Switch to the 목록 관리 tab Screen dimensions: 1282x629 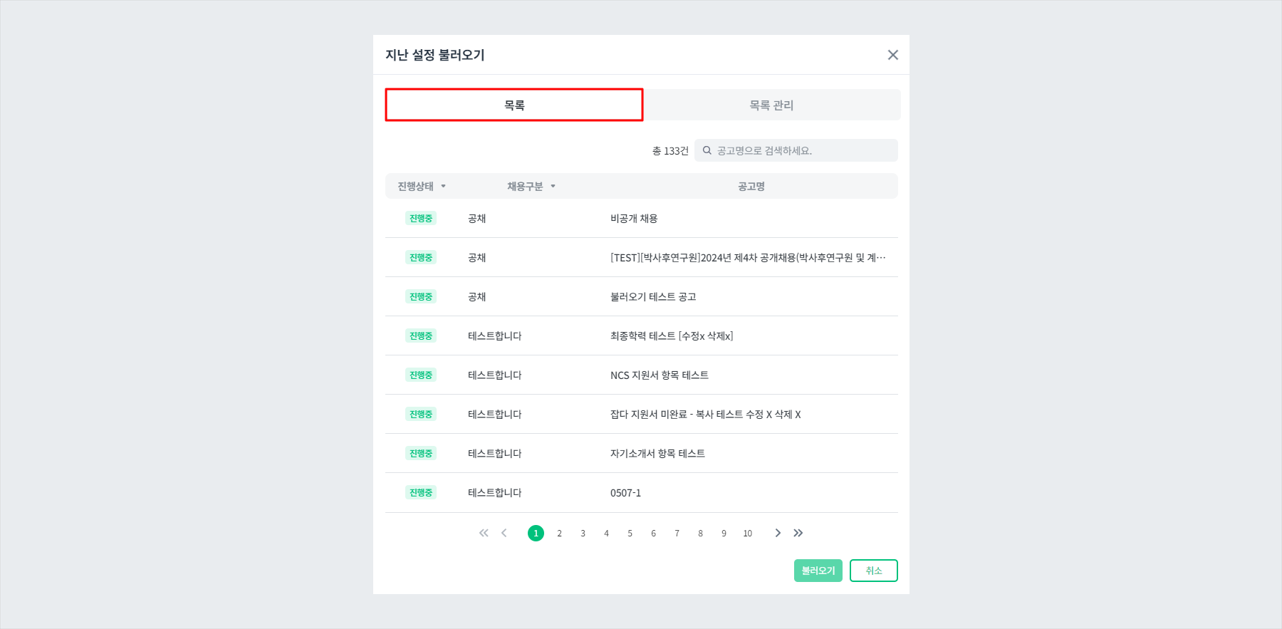point(771,104)
